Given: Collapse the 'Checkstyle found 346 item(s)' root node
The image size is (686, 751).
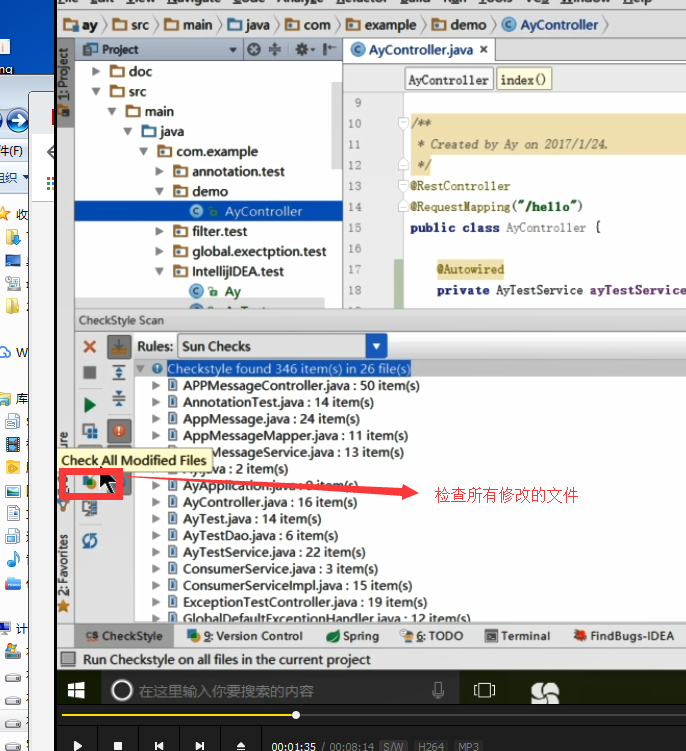Looking at the screenshot, I should (x=140, y=369).
